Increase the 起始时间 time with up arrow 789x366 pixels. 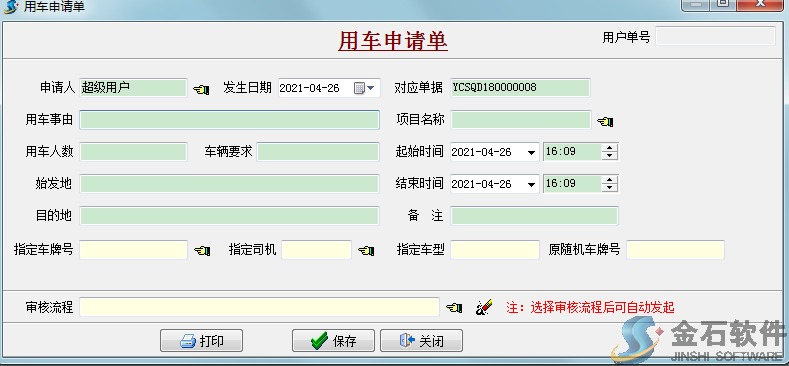click(x=609, y=148)
